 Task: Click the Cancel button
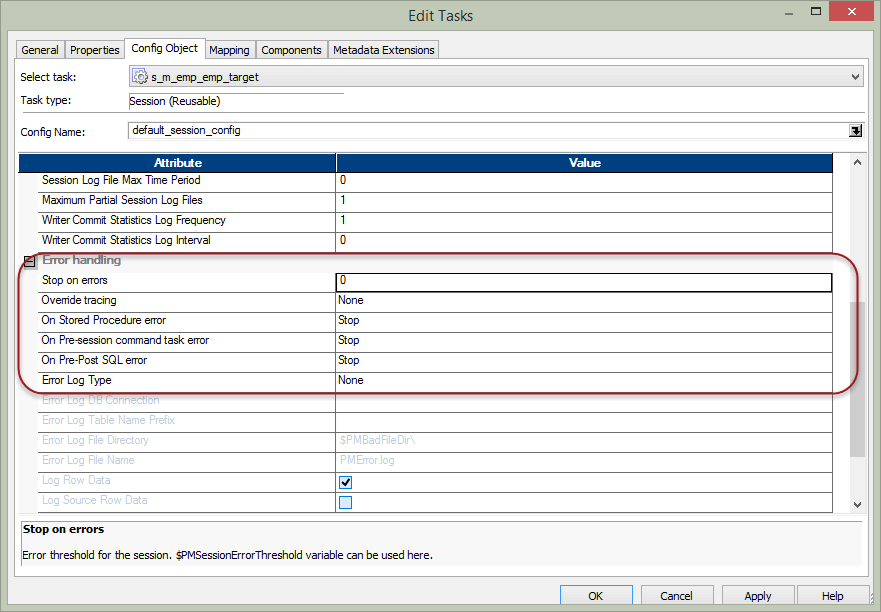coord(676,596)
